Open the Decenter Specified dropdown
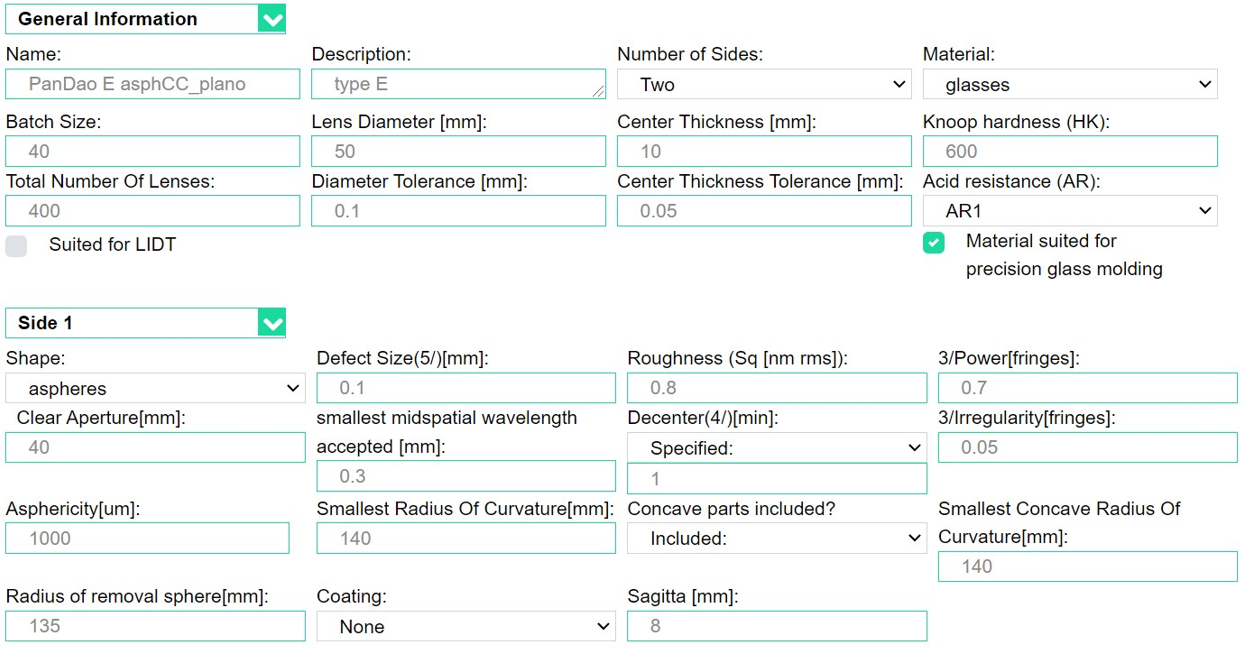The height and width of the screenshot is (648, 1244). tap(776, 448)
